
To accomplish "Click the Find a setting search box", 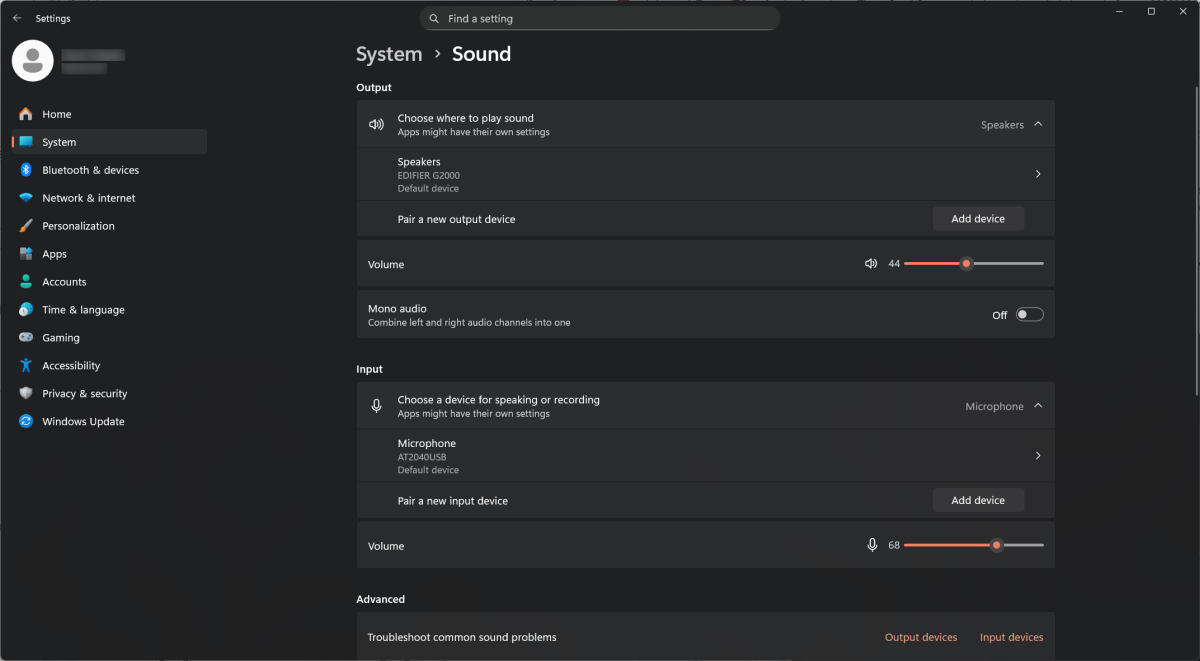I will click(599, 18).
